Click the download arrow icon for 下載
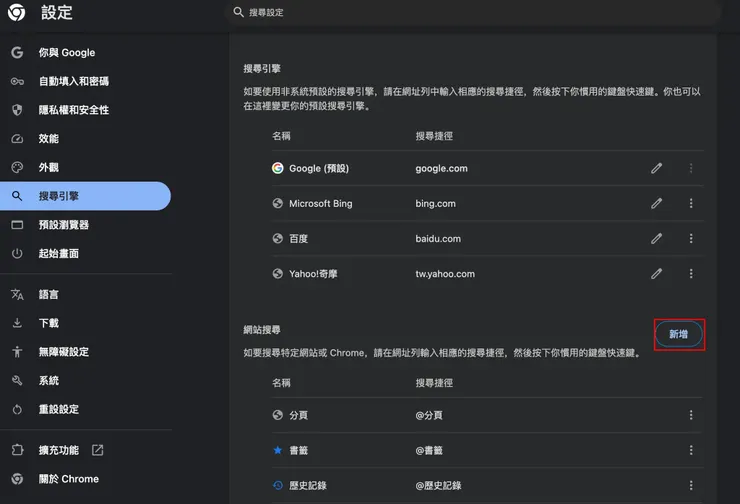 click(x=17, y=323)
